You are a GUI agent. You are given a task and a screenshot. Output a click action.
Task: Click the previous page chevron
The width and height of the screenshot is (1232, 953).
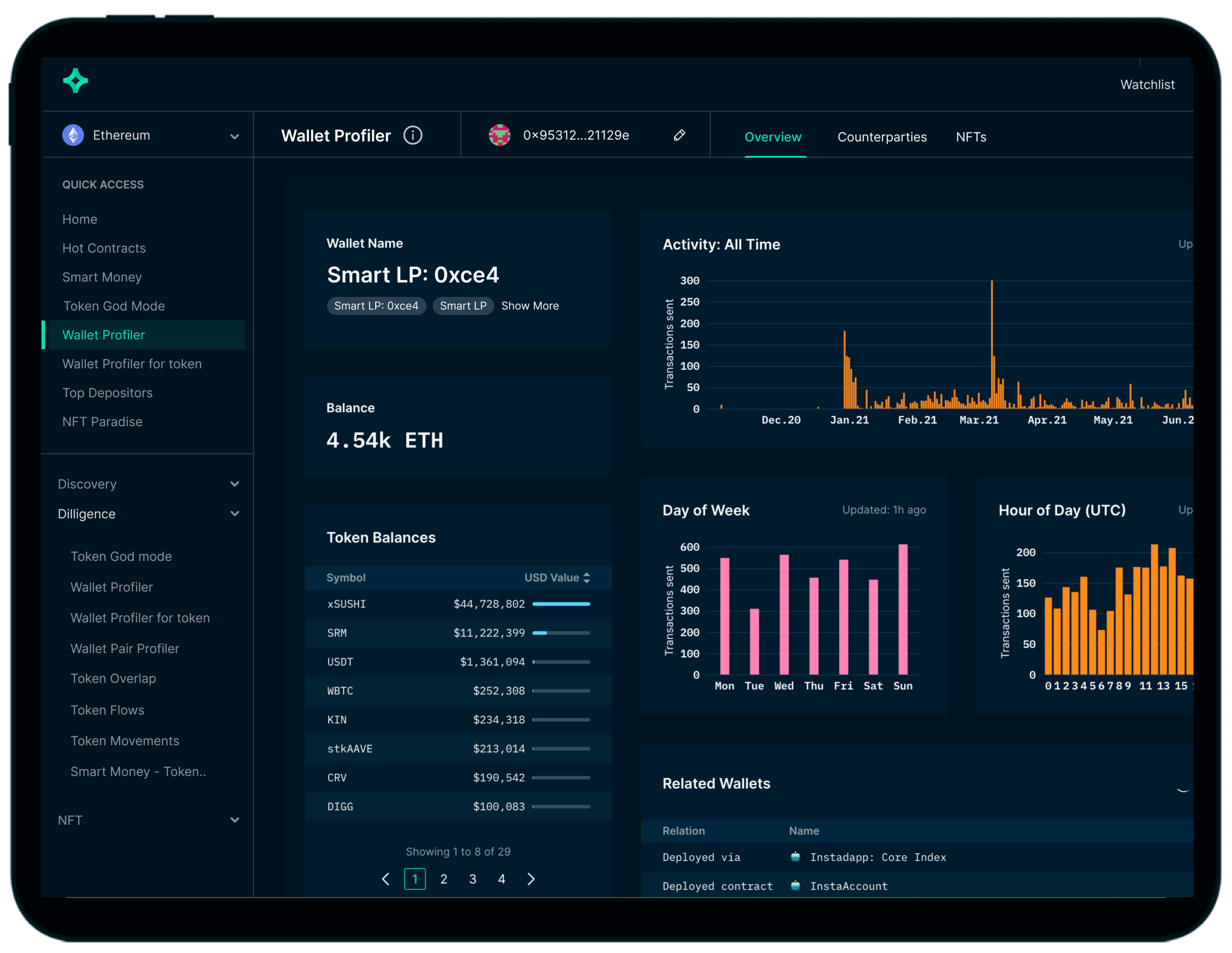386,879
